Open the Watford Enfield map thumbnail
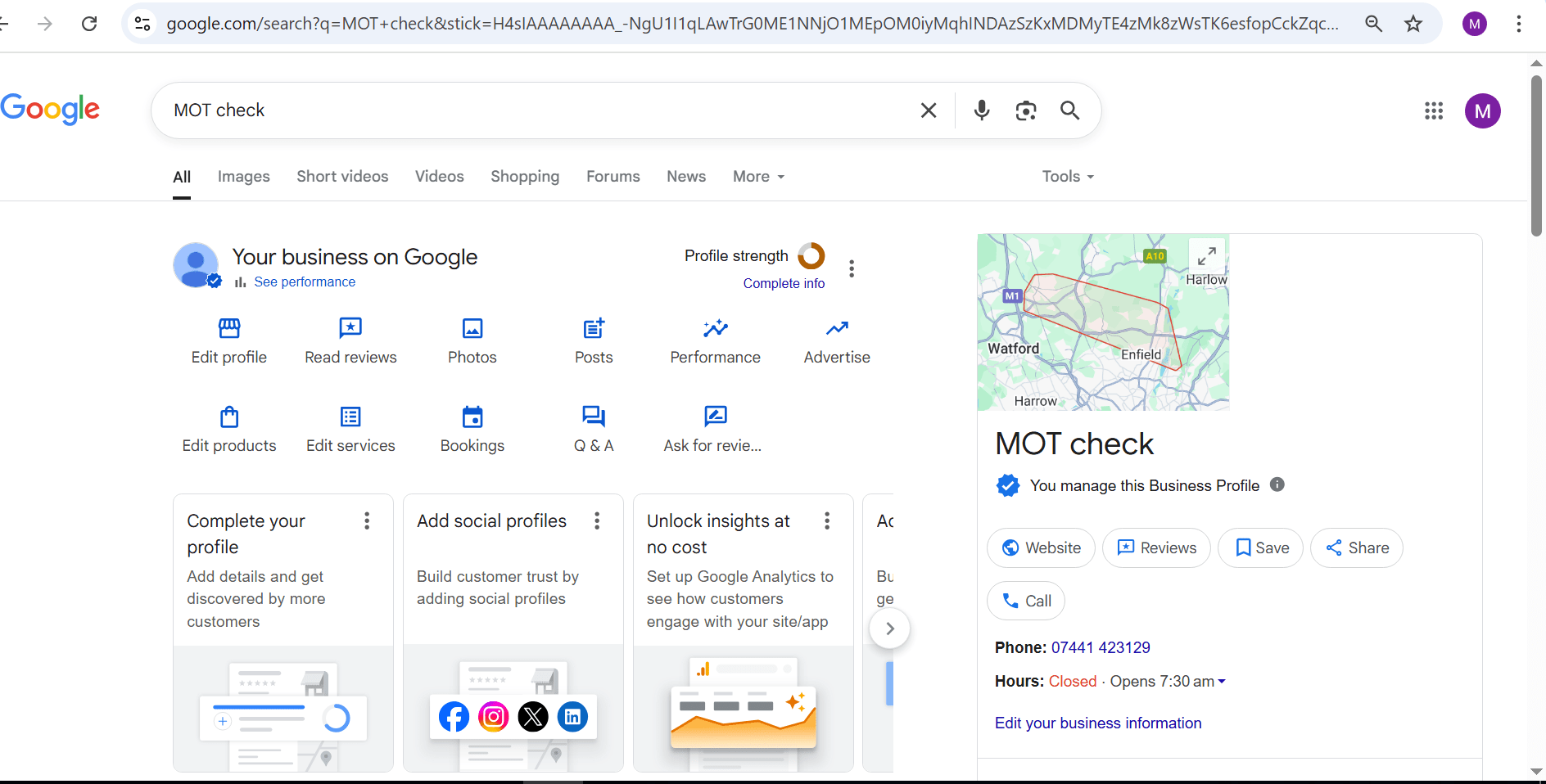1546x784 pixels. [1103, 322]
